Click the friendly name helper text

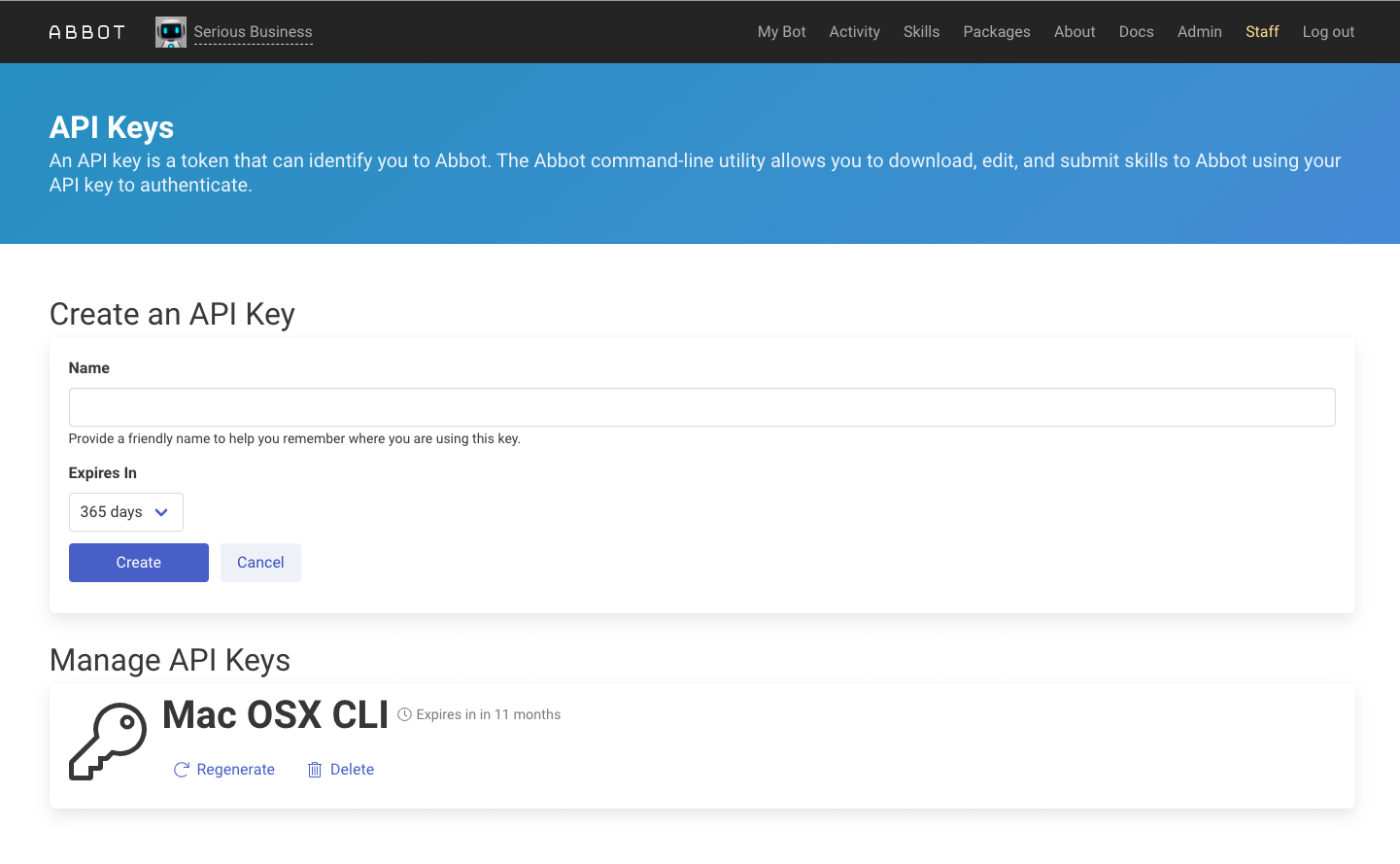(x=294, y=439)
